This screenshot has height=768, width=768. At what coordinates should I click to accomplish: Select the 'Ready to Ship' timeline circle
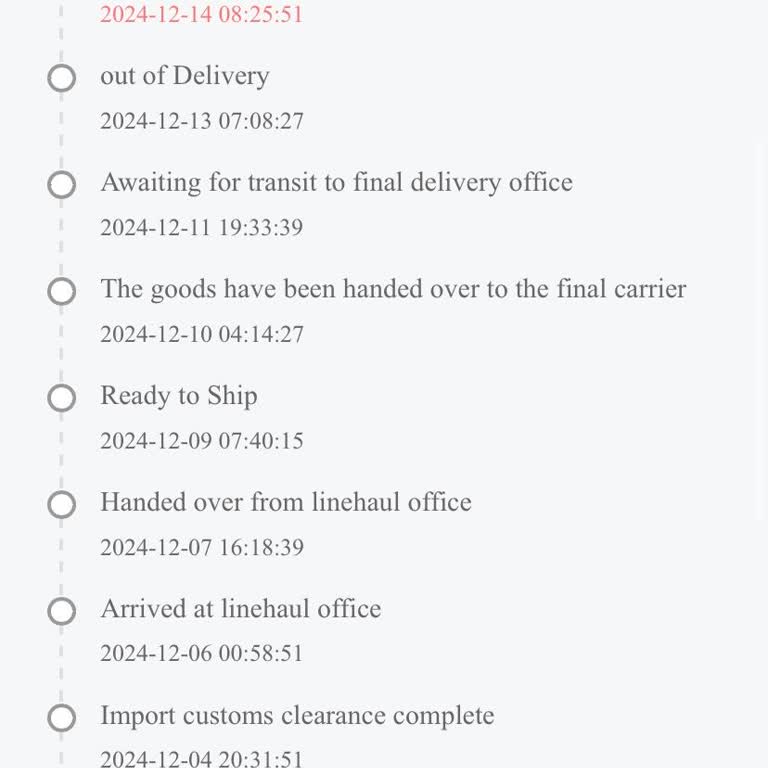62,398
